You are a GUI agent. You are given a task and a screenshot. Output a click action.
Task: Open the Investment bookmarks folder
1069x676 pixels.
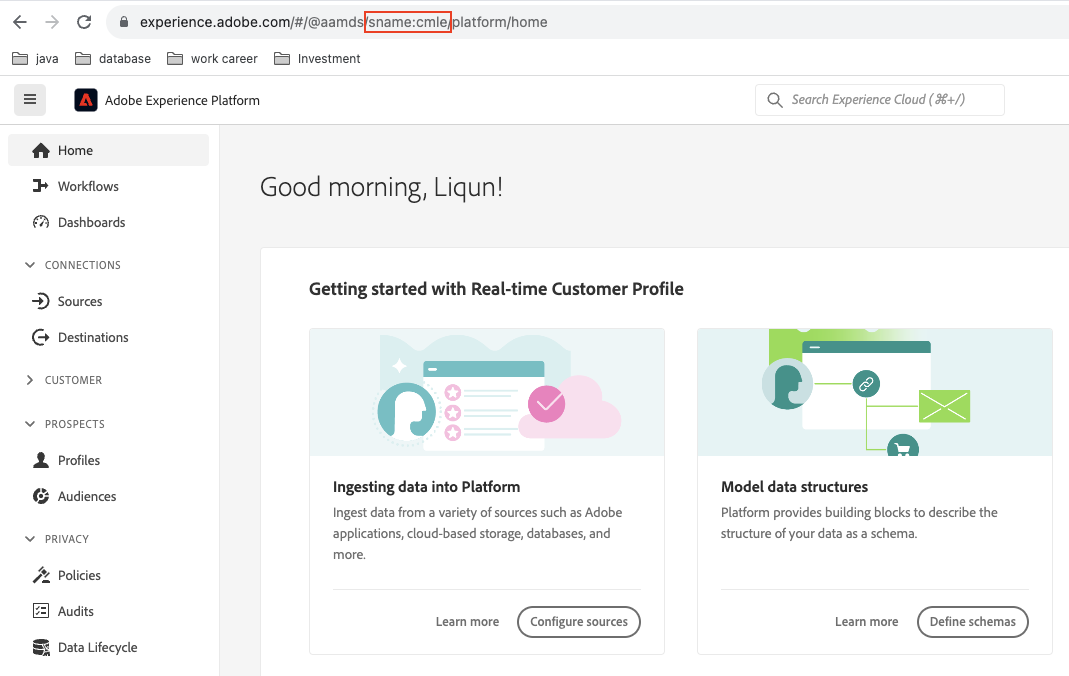click(318, 59)
